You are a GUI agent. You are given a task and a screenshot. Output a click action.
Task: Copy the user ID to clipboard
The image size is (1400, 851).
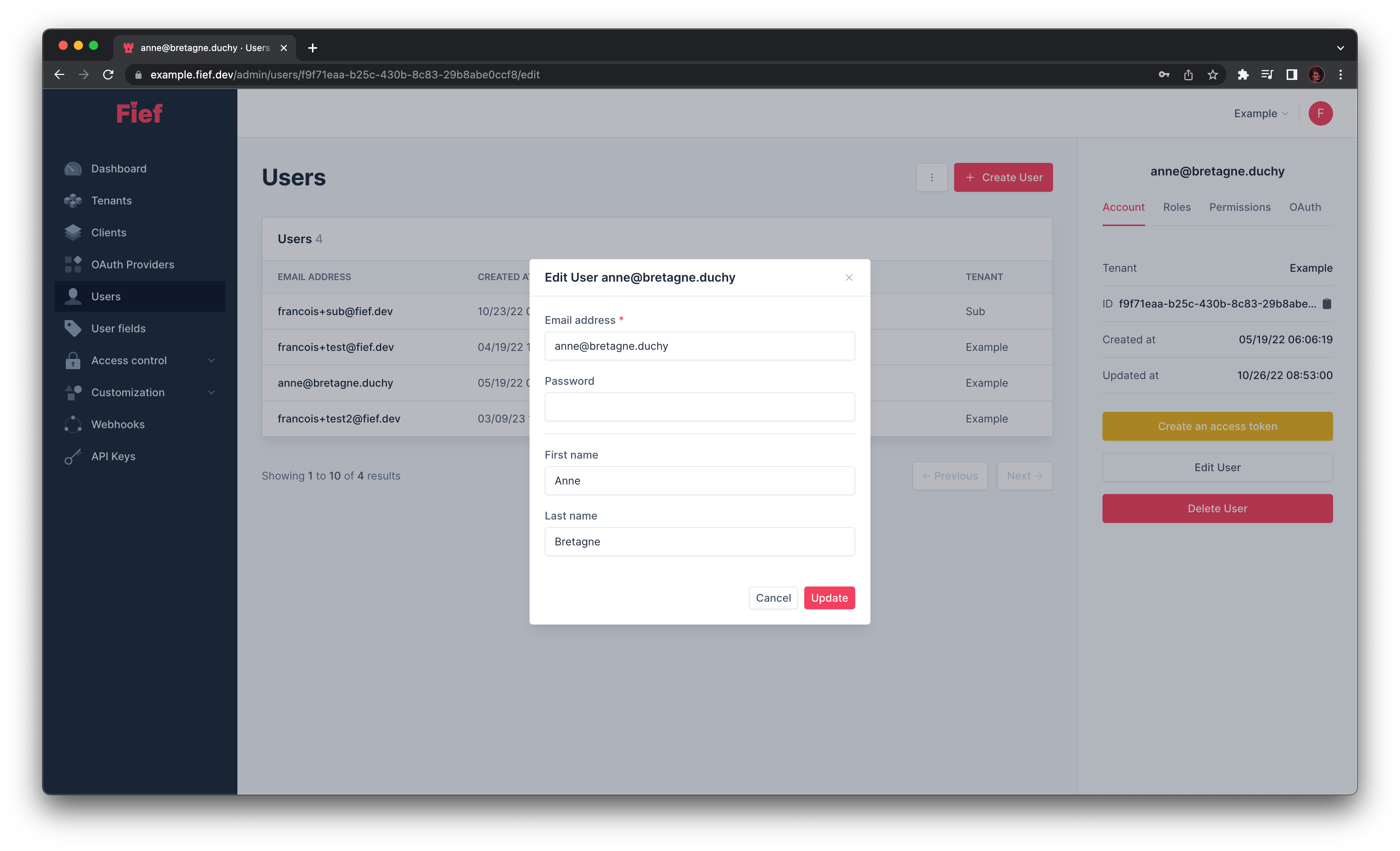tap(1328, 304)
